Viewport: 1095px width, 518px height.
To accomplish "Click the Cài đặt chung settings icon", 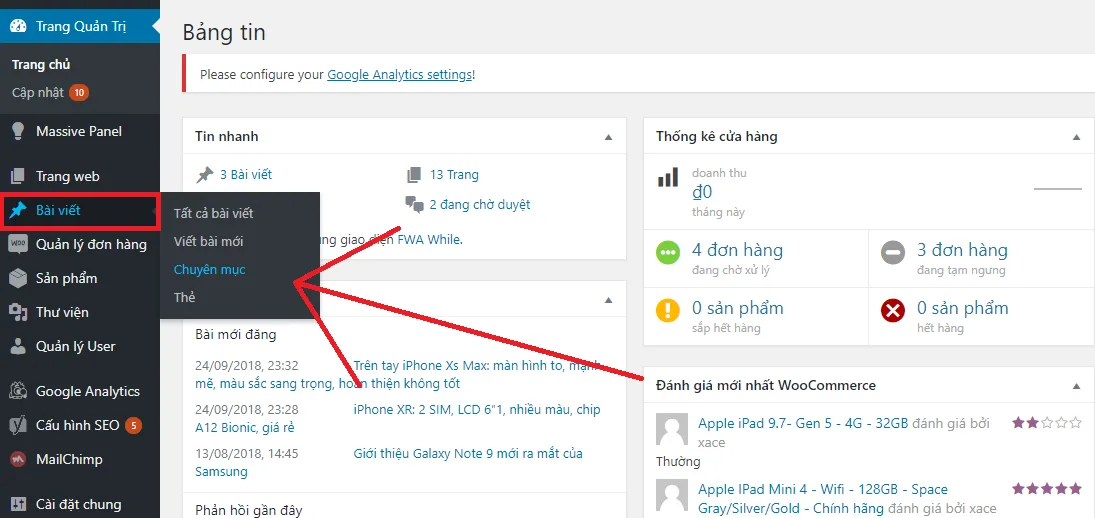I will coord(18,504).
